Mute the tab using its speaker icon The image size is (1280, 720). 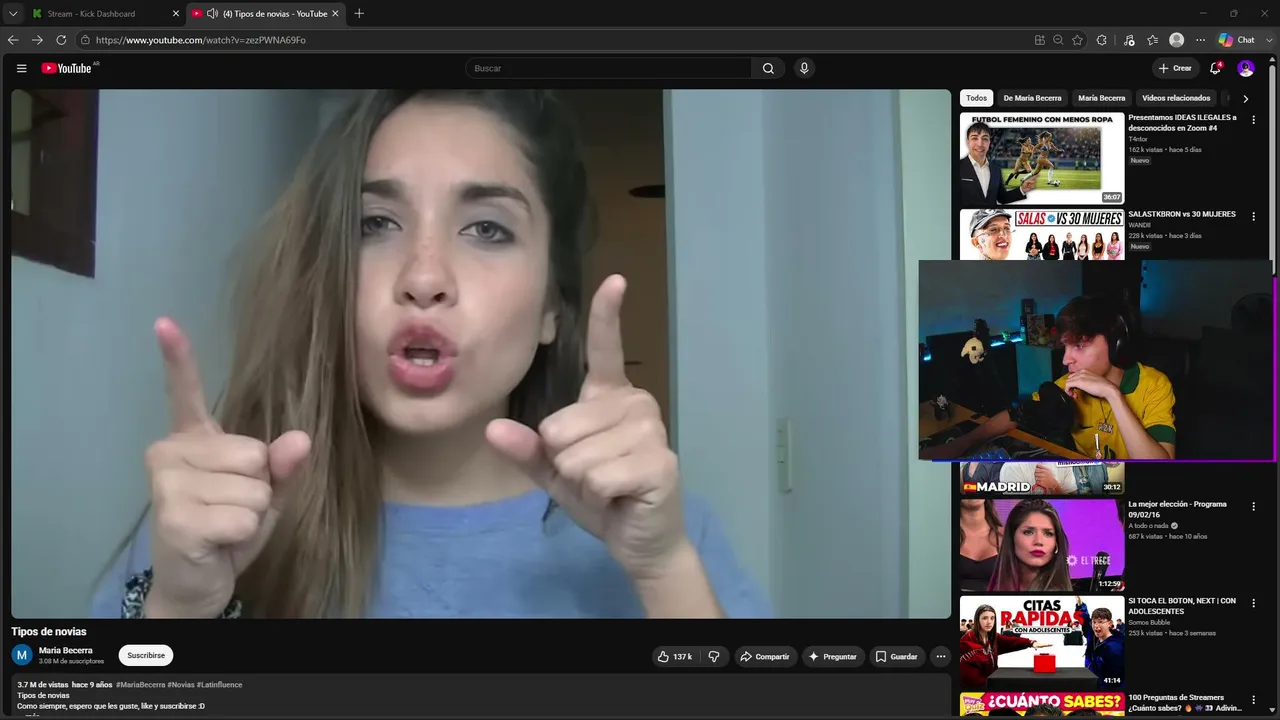[212, 14]
